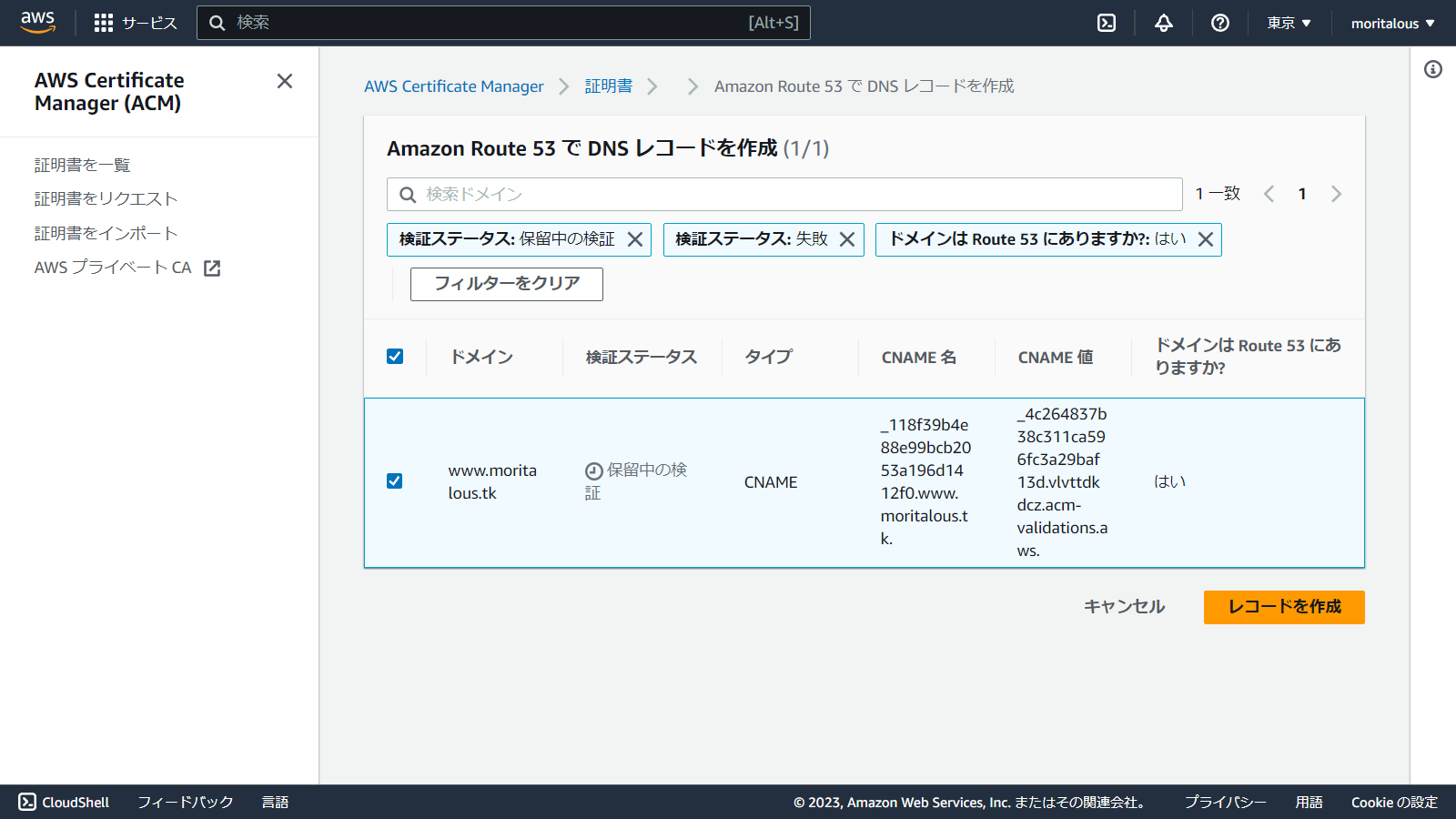
Task: Open AWS プライベート CA via external link icon
Action: [212, 268]
